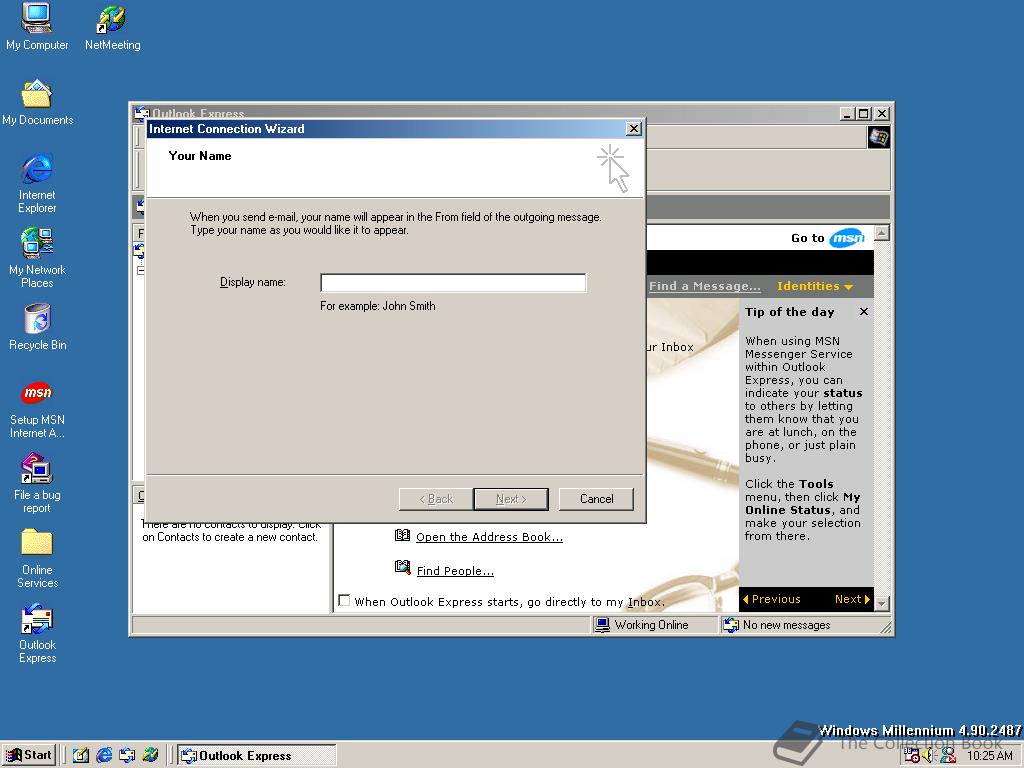Open the Start menu
Image resolution: width=1024 pixels, height=768 pixels.
[x=29, y=755]
